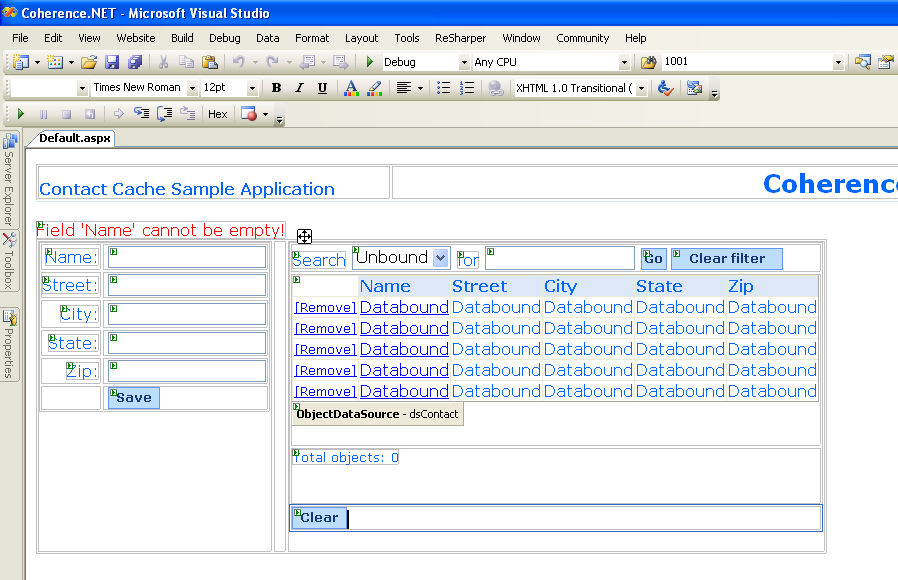Click the Paste clipboard icon

click(210, 62)
